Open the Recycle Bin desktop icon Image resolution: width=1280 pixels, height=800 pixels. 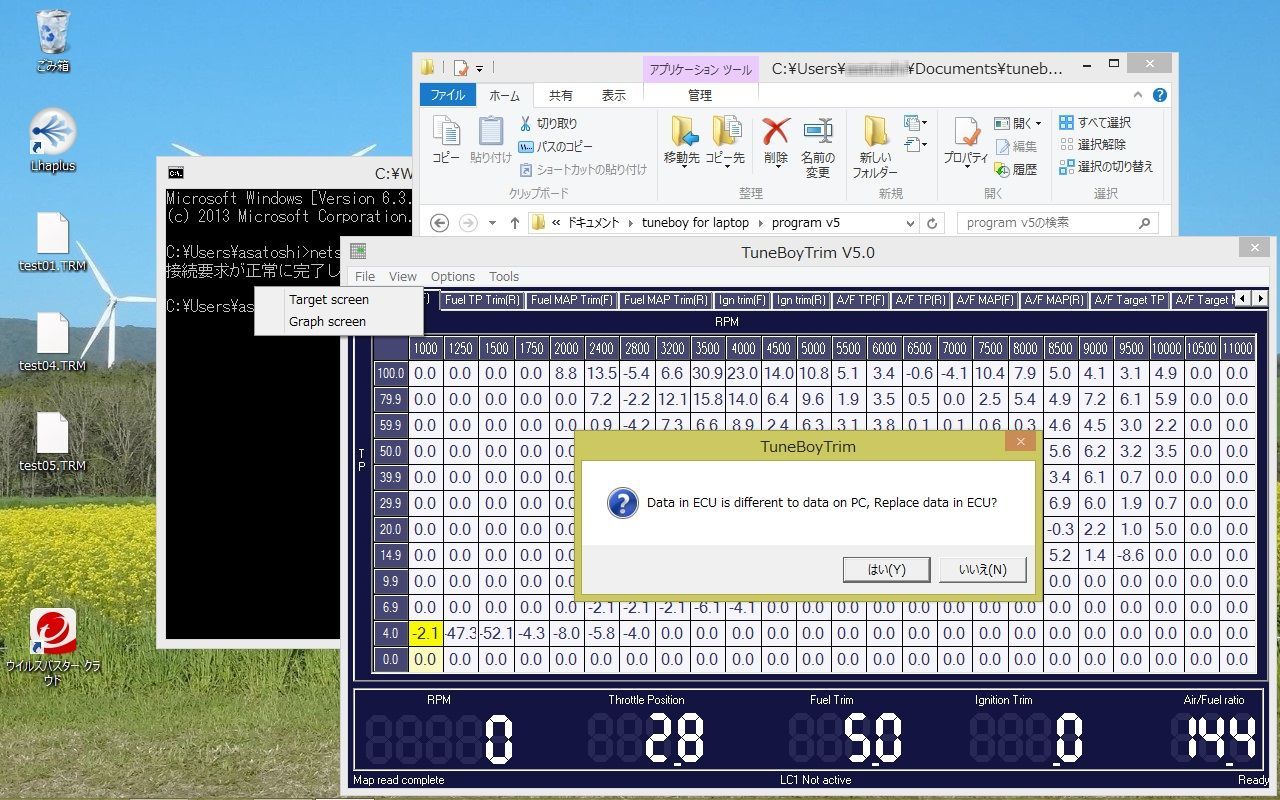pos(52,40)
